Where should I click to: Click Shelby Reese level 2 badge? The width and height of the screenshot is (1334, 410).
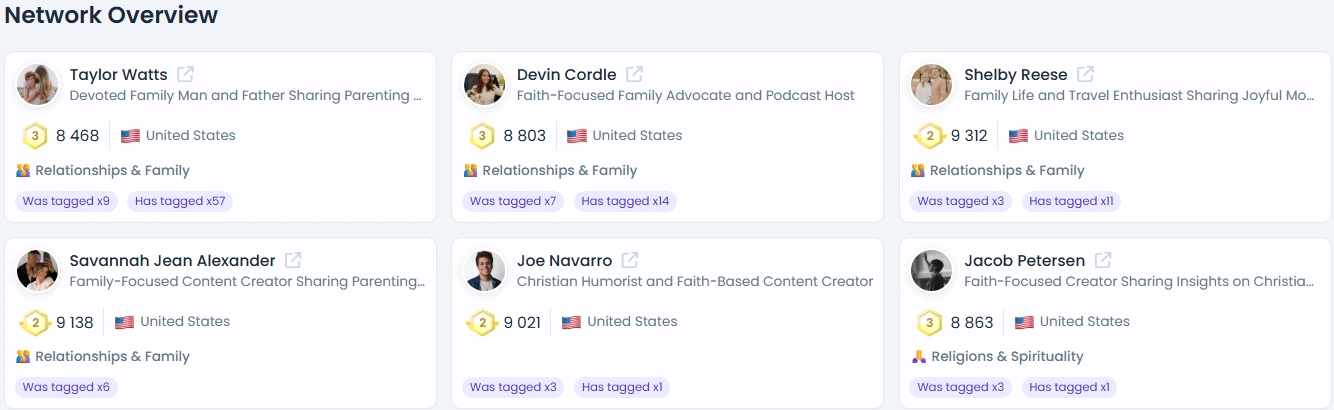pyautogui.click(x=929, y=136)
